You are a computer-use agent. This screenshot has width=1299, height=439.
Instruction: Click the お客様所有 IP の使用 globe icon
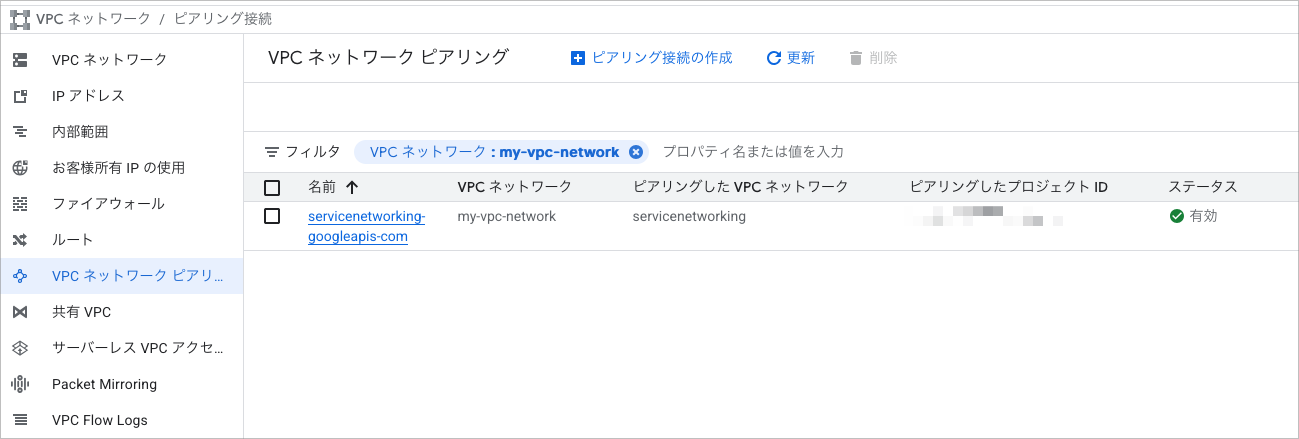tap(20, 168)
